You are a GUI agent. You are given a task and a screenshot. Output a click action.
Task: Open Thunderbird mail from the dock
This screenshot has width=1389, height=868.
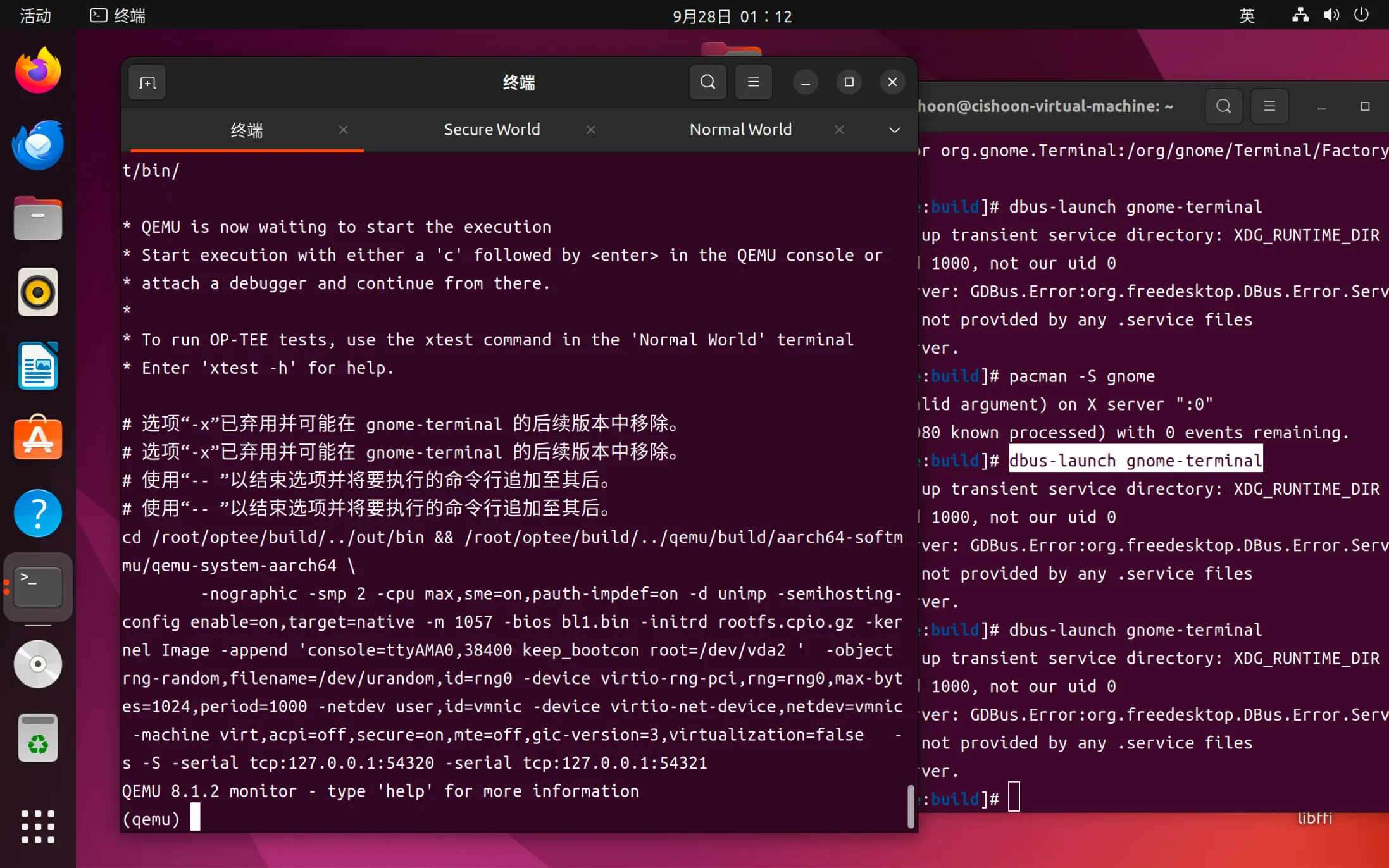point(38,145)
